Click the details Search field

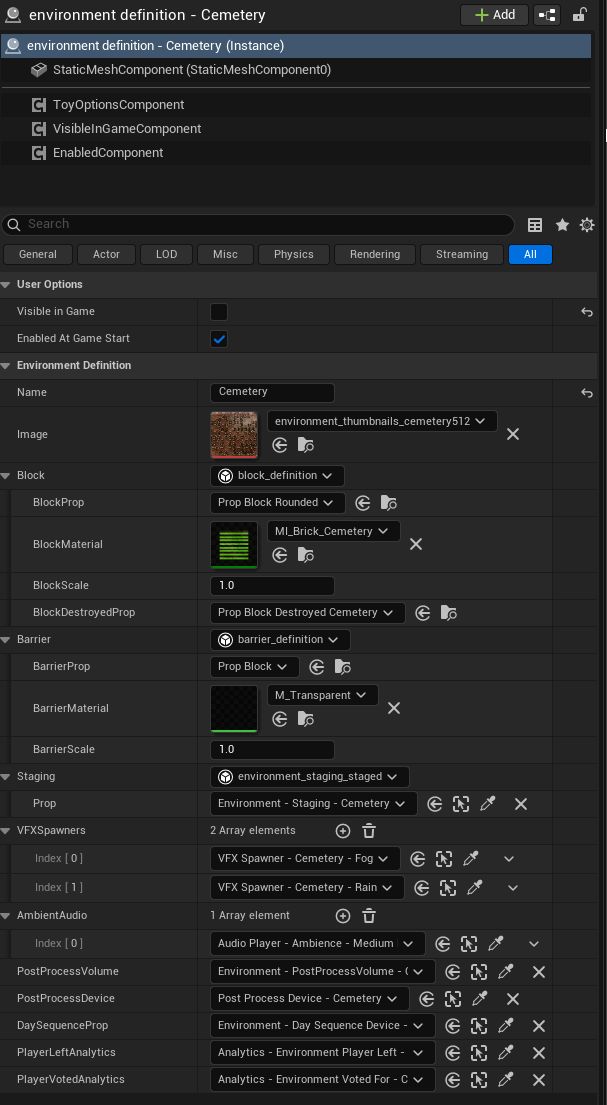click(258, 224)
